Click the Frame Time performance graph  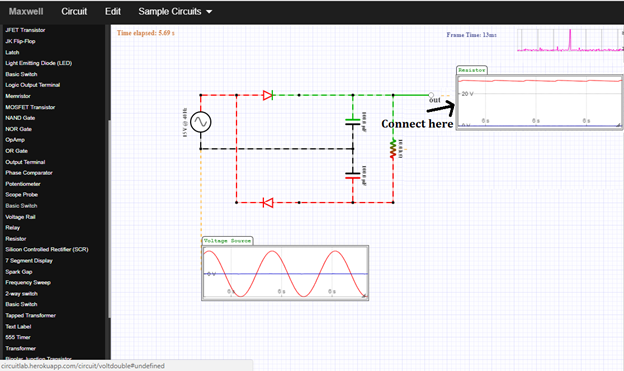tap(570, 40)
